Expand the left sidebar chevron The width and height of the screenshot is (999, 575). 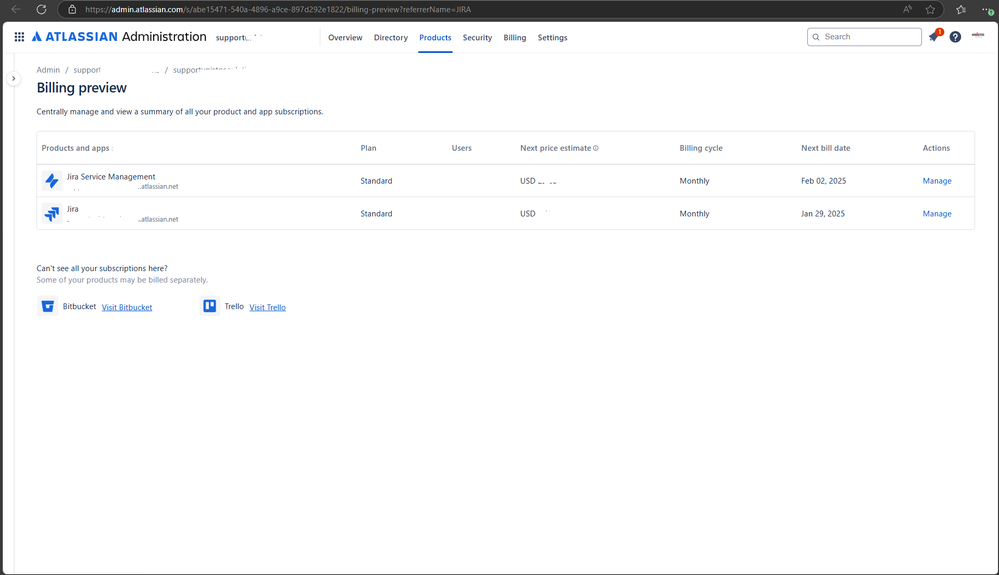click(x=13, y=78)
